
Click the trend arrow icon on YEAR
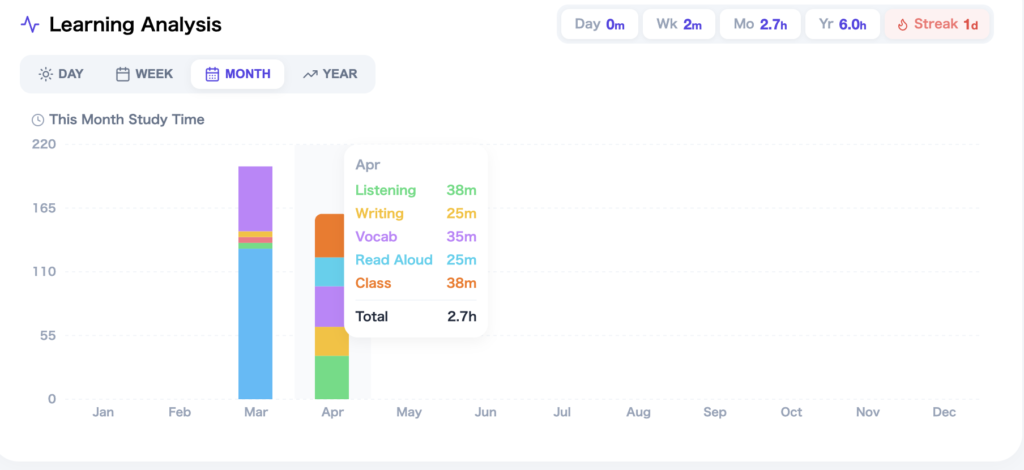click(x=310, y=74)
